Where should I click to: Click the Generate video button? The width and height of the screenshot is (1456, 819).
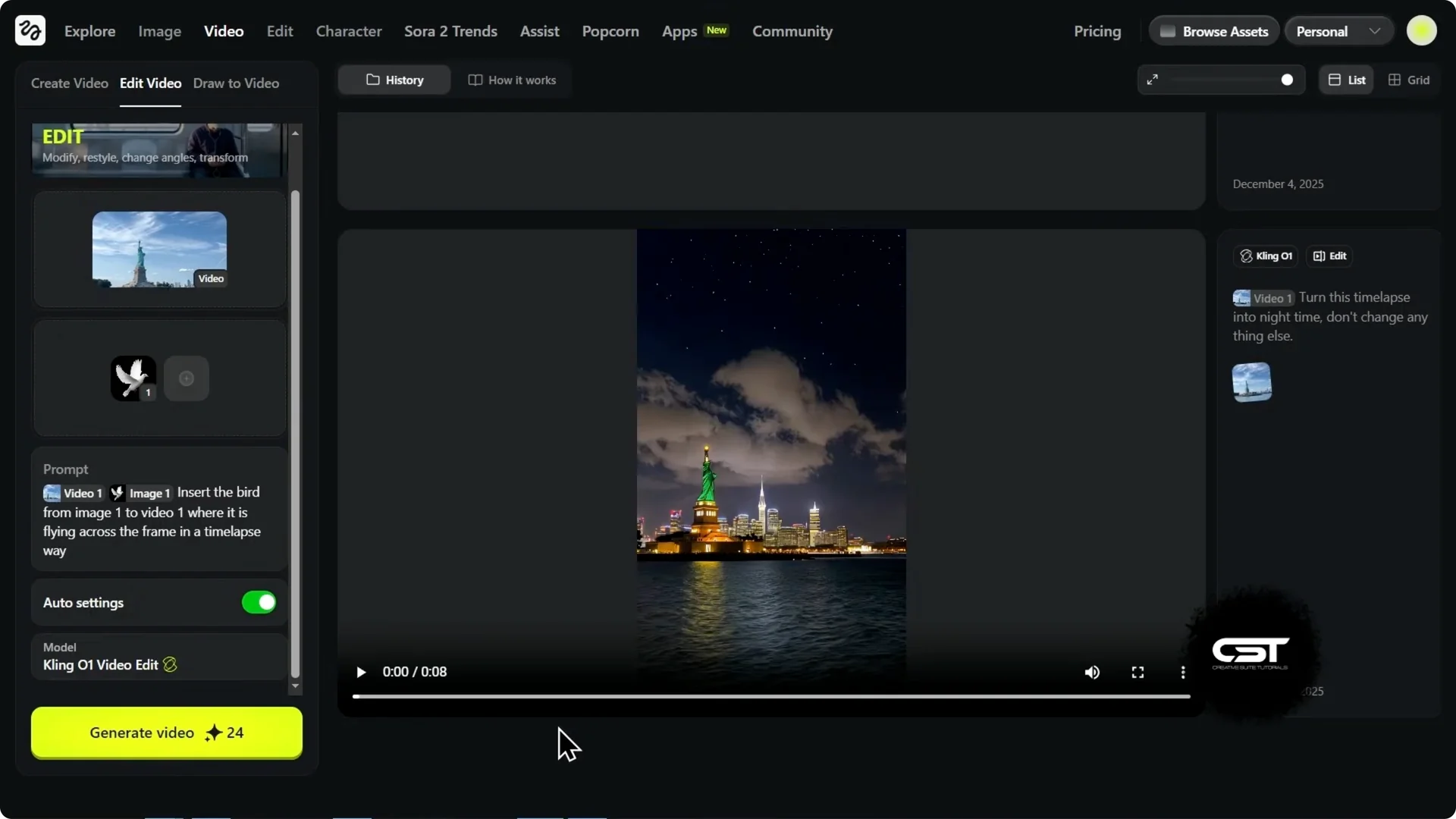click(x=166, y=733)
